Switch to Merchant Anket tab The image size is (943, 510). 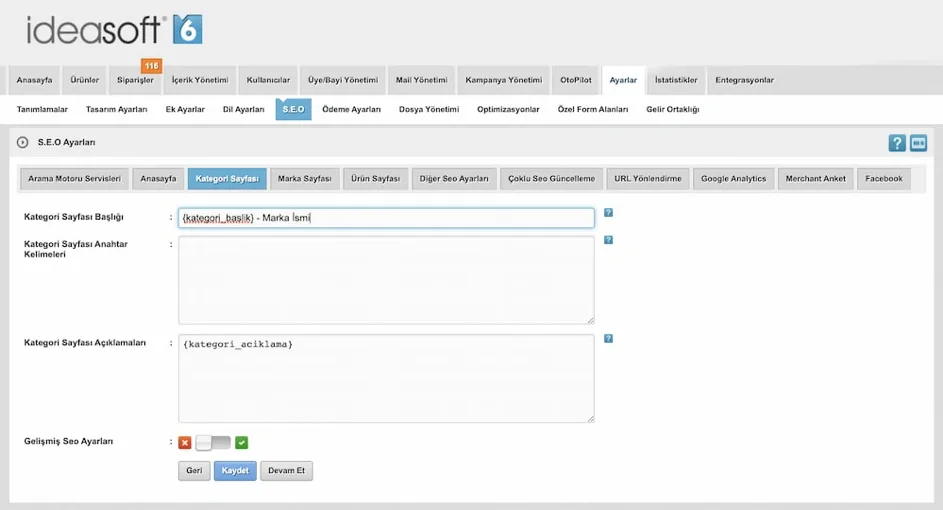816,179
